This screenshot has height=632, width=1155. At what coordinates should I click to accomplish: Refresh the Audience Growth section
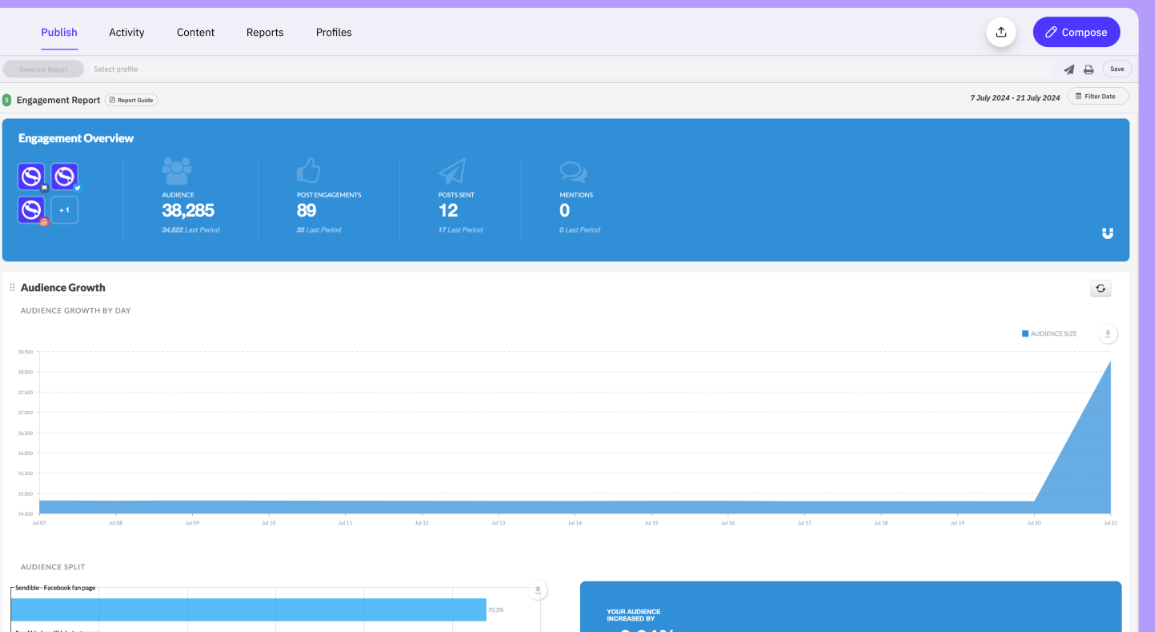point(1100,288)
